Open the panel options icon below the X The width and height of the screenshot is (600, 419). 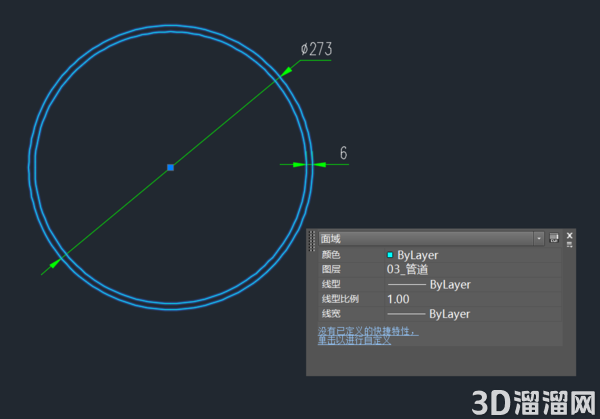(569, 245)
